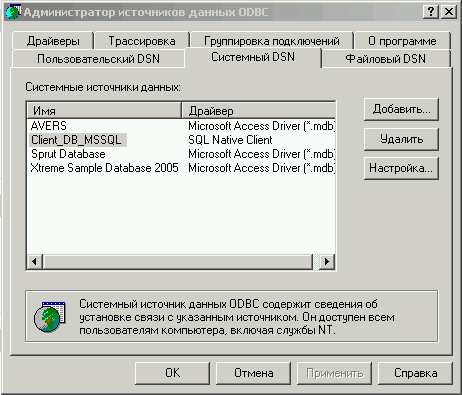Close the ODBC administrator window
462x395 pixels.
click(449, 12)
